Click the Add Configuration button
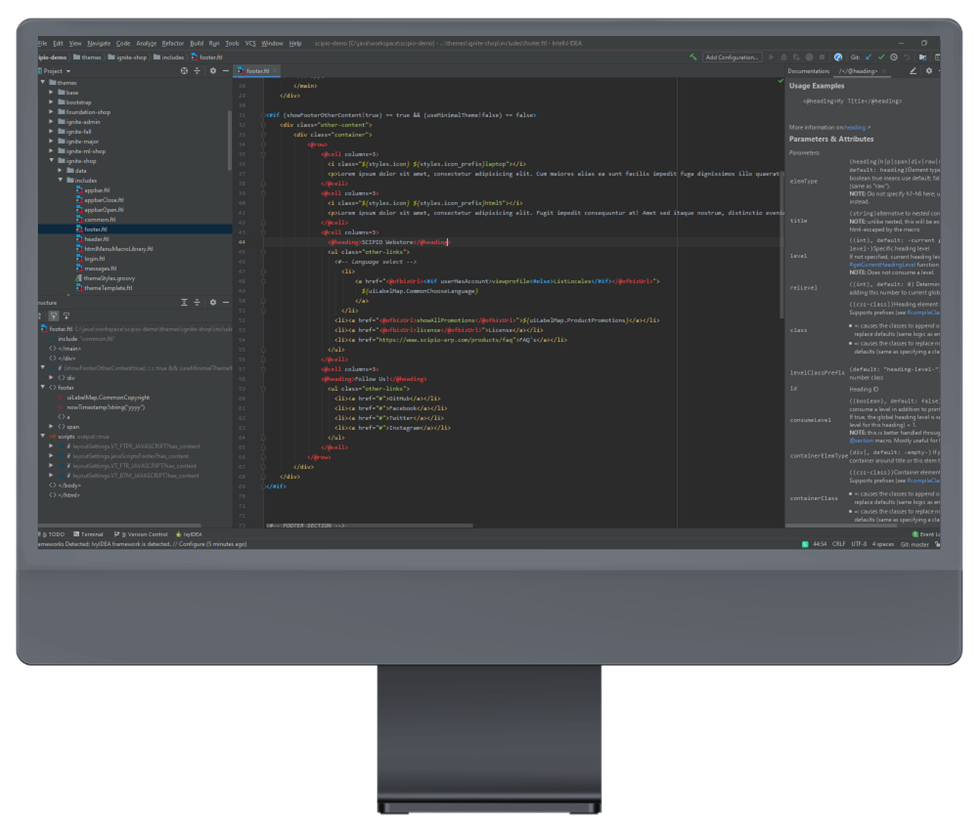Screen dimensions: 974x825 (x=732, y=57)
